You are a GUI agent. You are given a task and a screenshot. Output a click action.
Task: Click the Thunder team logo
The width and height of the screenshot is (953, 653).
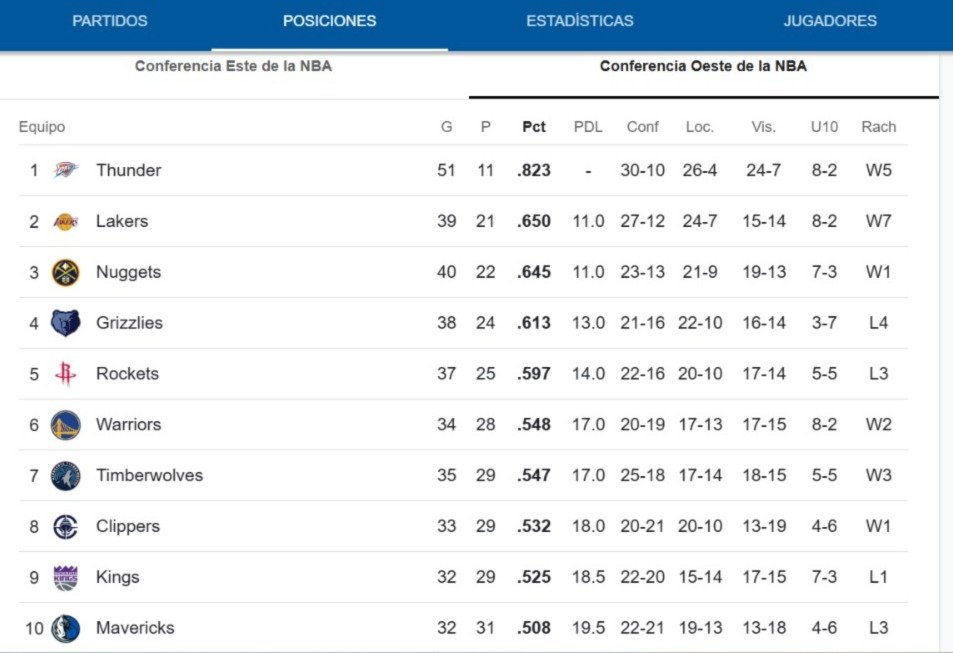(66, 170)
